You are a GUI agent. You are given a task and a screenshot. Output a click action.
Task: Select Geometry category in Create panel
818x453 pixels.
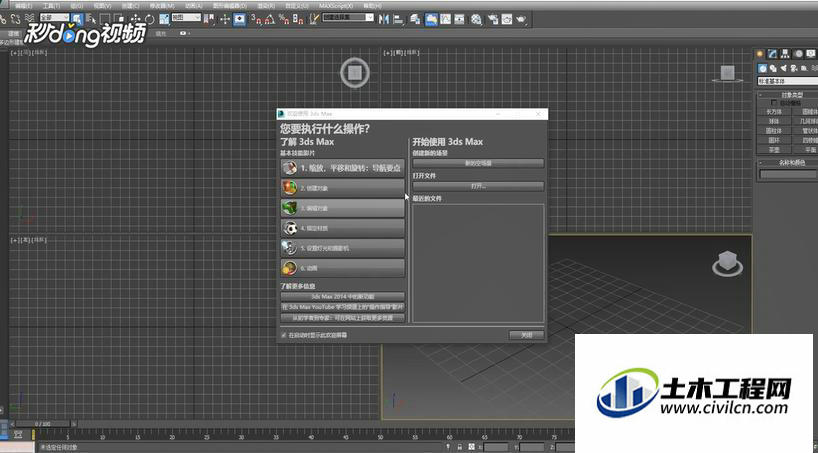(763, 68)
